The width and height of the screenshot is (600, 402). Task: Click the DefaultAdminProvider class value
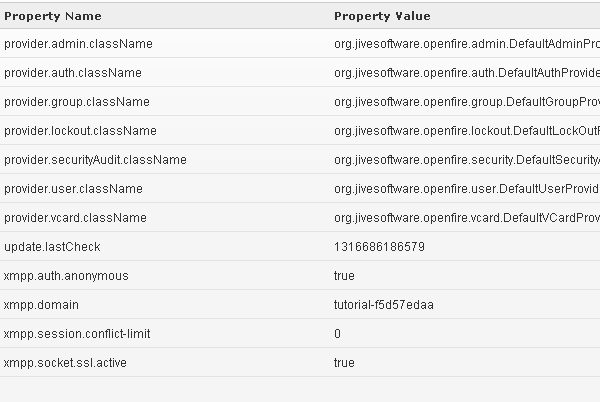(467, 44)
